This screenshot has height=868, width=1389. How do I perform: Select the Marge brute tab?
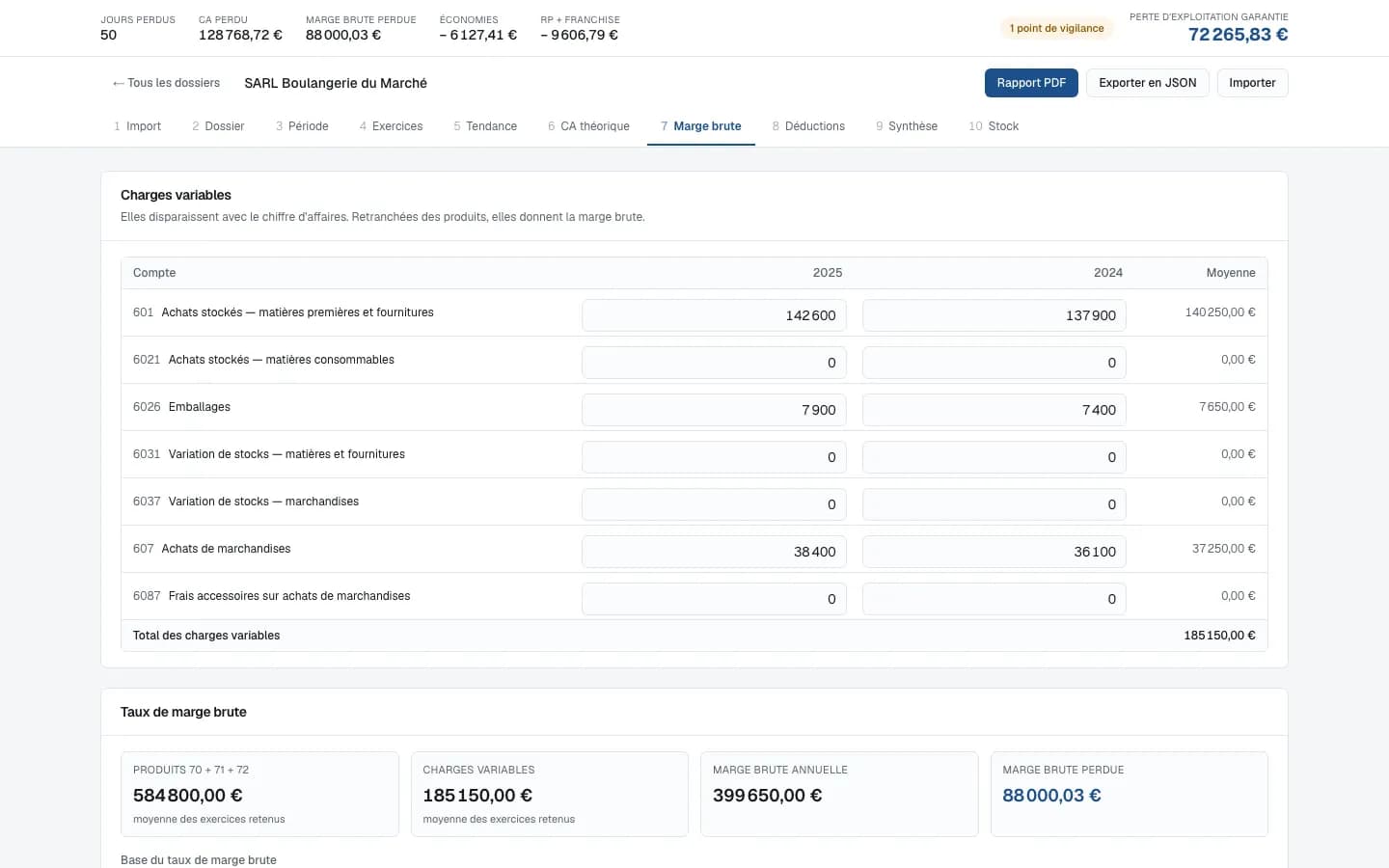click(701, 126)
